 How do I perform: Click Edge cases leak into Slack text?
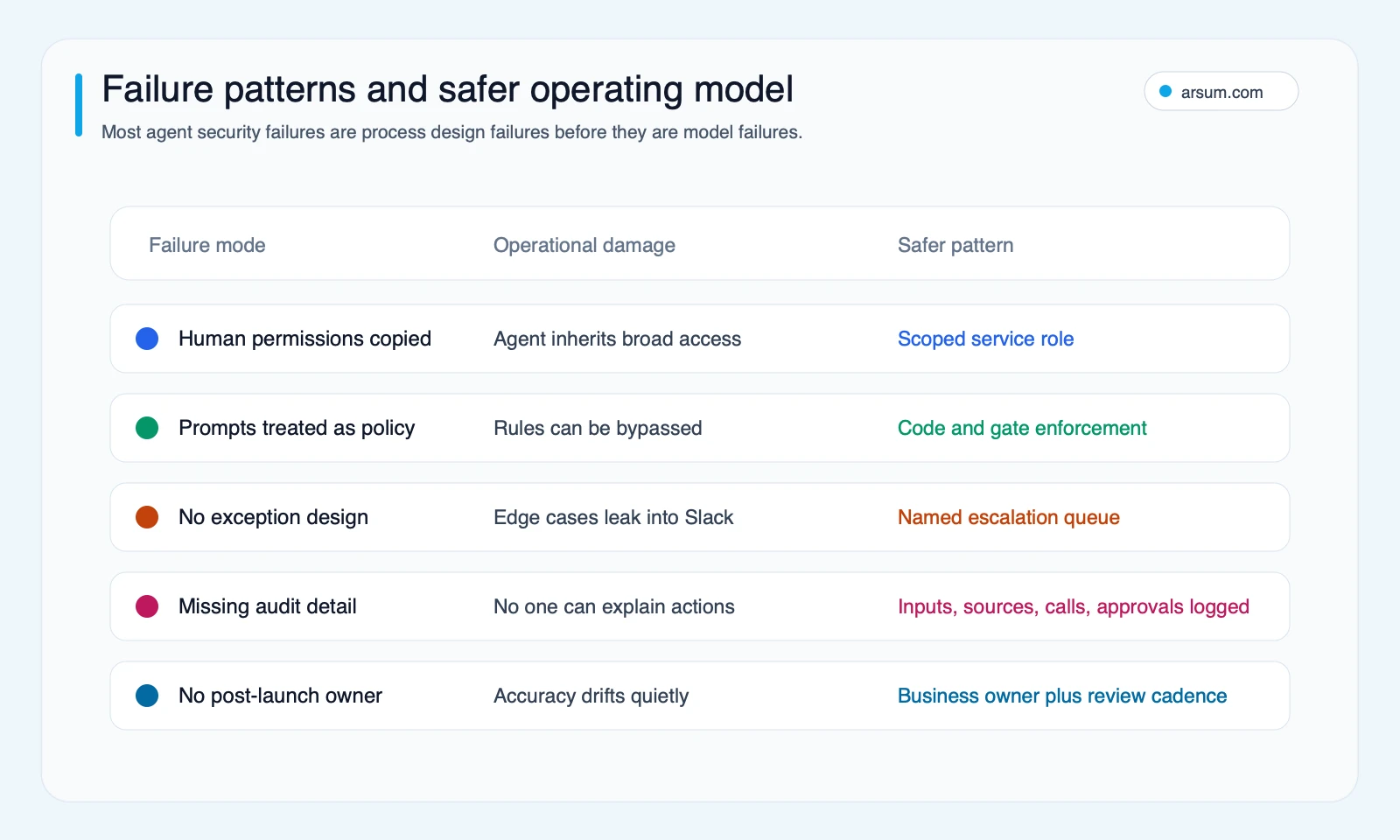click(x=613, y=517)
